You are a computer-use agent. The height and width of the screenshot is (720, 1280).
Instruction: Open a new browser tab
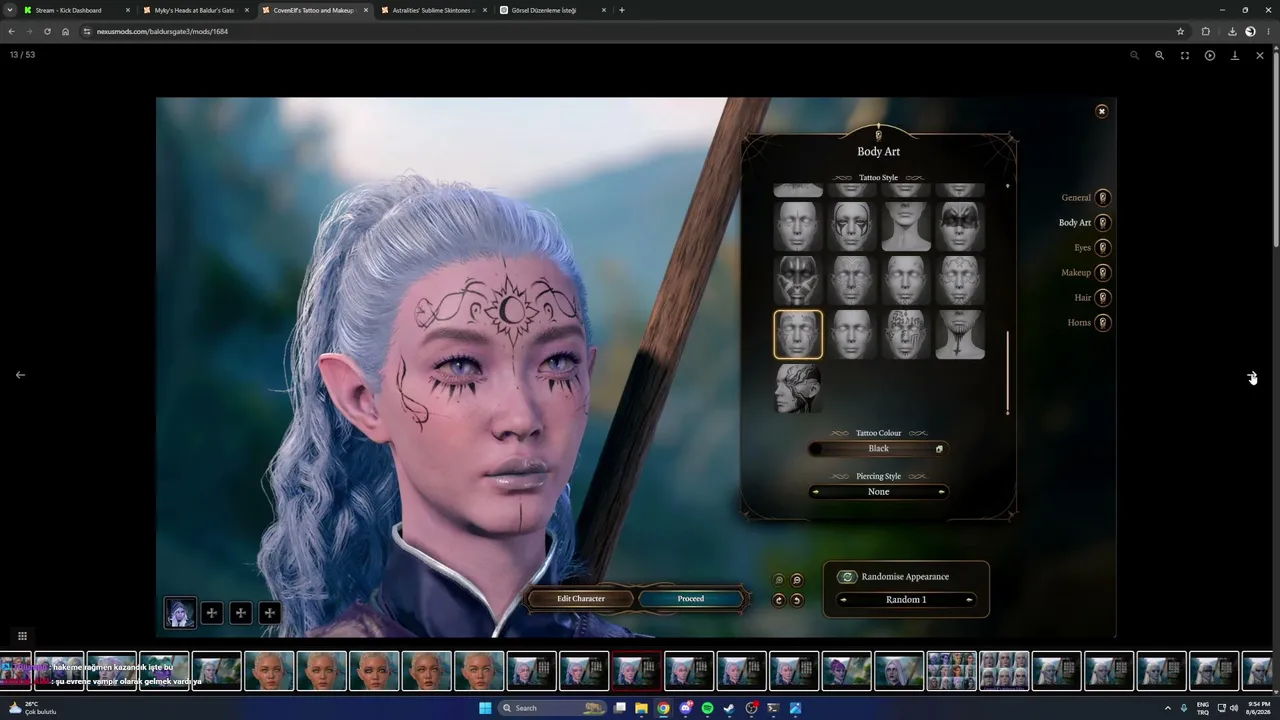click(622, 10)
